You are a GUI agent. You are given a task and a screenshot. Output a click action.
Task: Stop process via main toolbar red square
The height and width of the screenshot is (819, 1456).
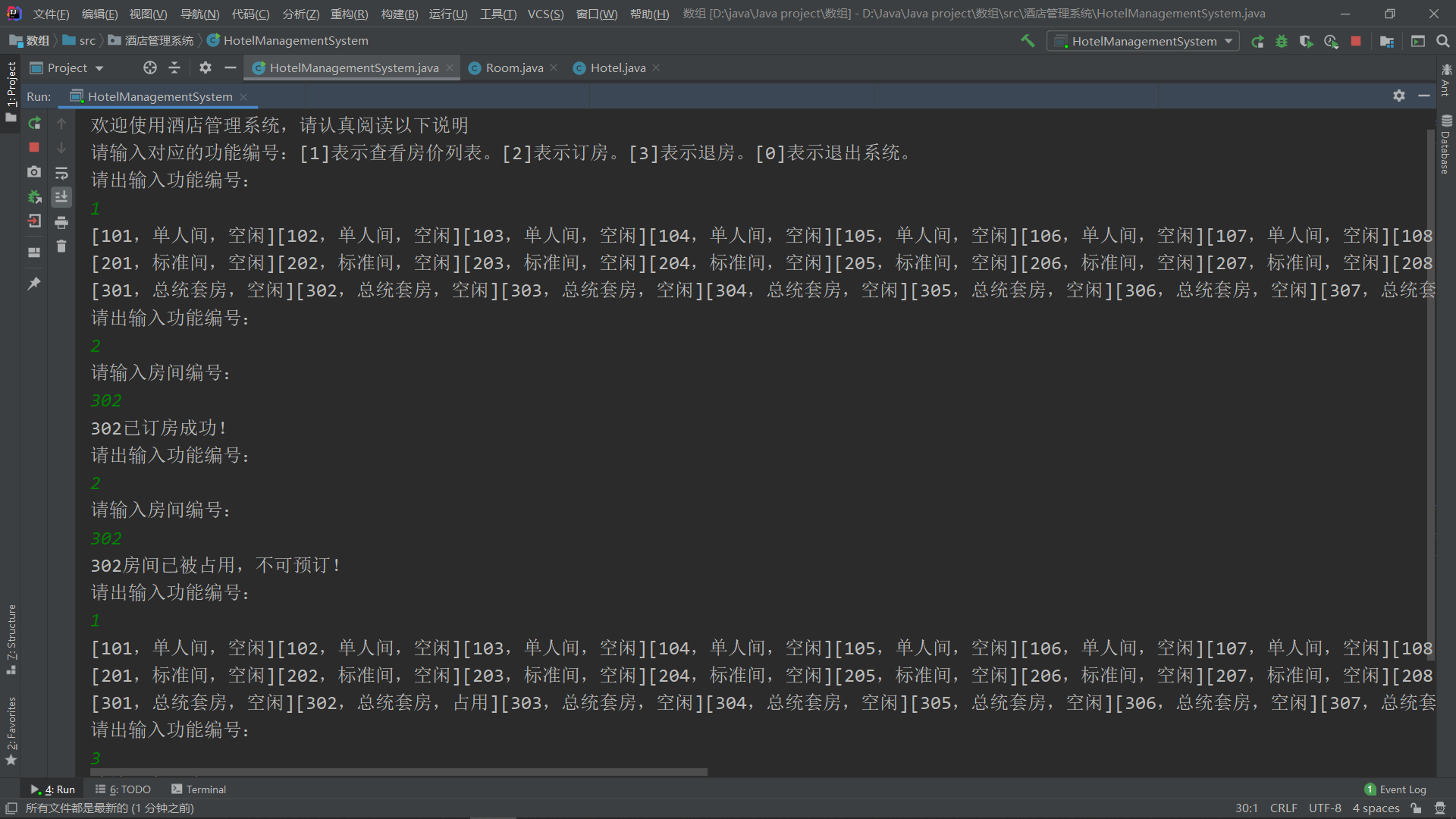1356,41
